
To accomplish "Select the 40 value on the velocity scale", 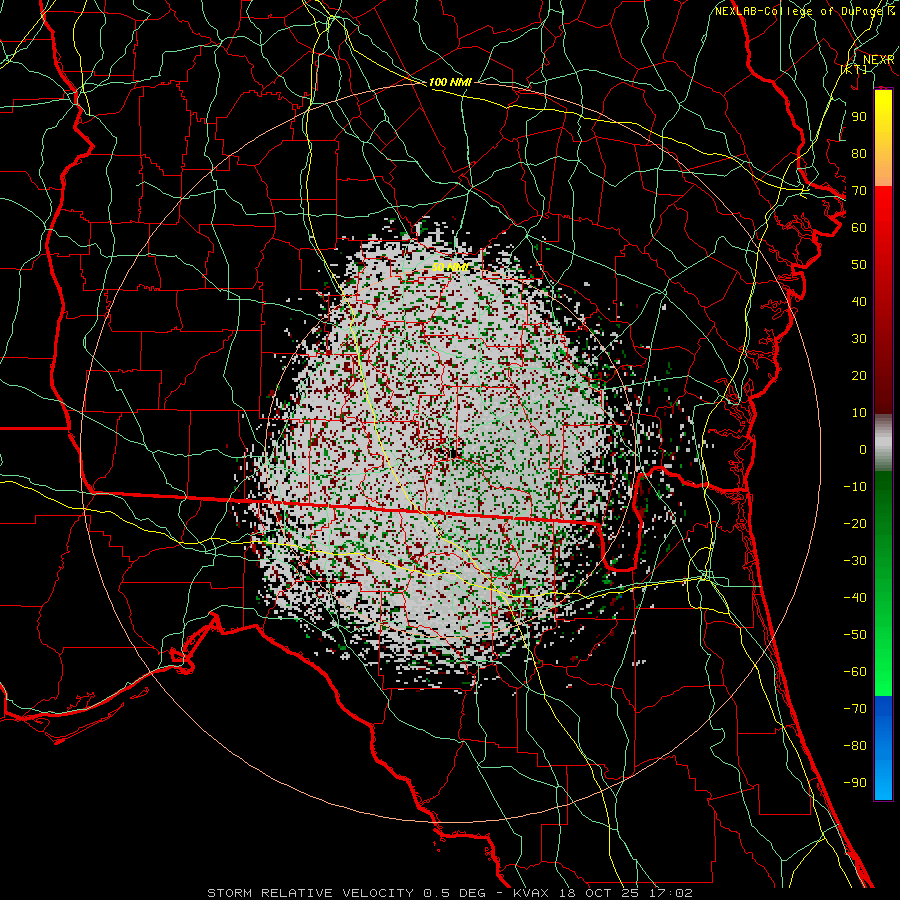I will coord(859,302).
